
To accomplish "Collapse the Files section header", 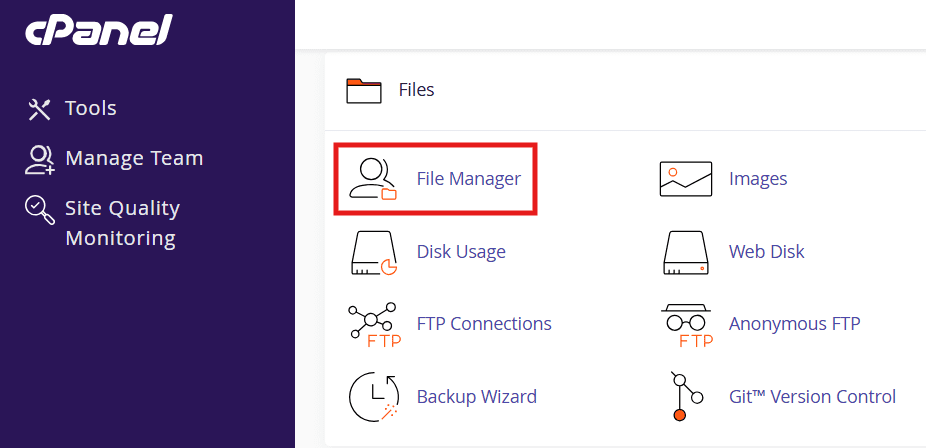I will click(x=416, y=90).
